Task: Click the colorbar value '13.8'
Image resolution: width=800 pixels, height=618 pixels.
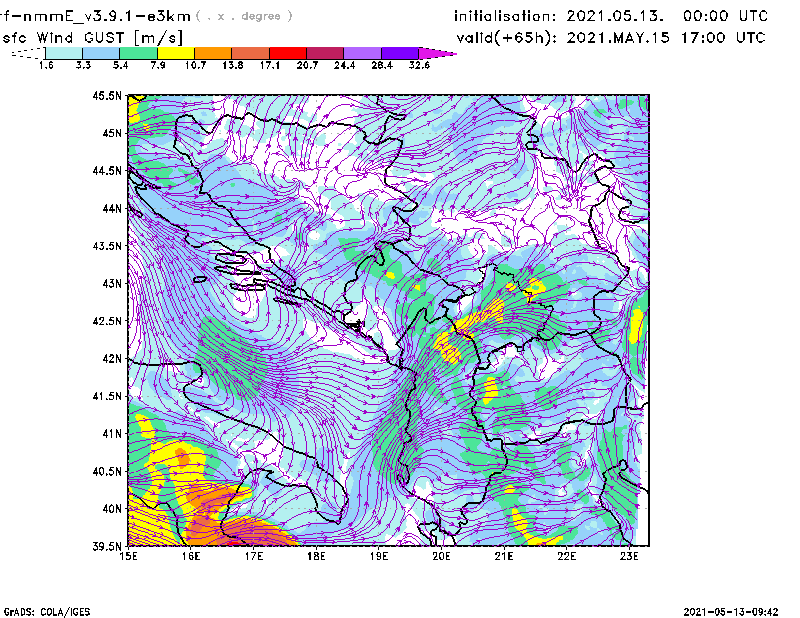Action: 233,65
